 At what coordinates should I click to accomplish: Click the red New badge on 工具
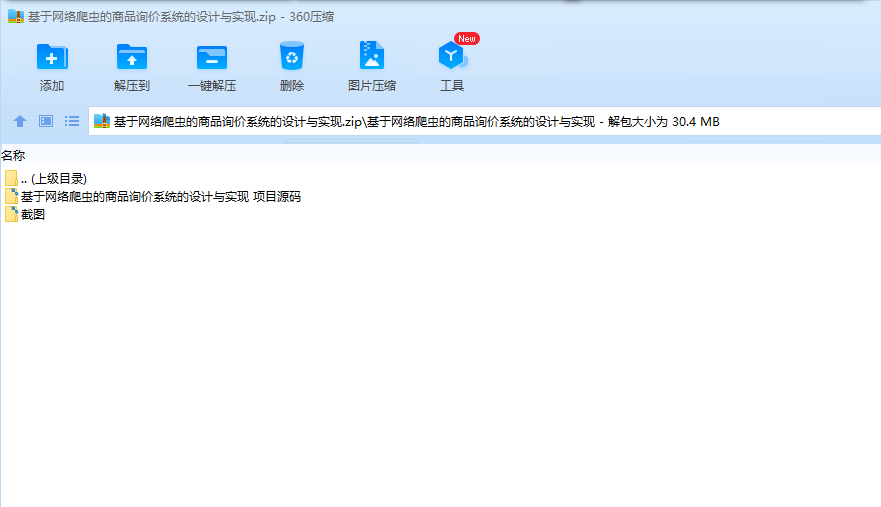click(467, 39)
